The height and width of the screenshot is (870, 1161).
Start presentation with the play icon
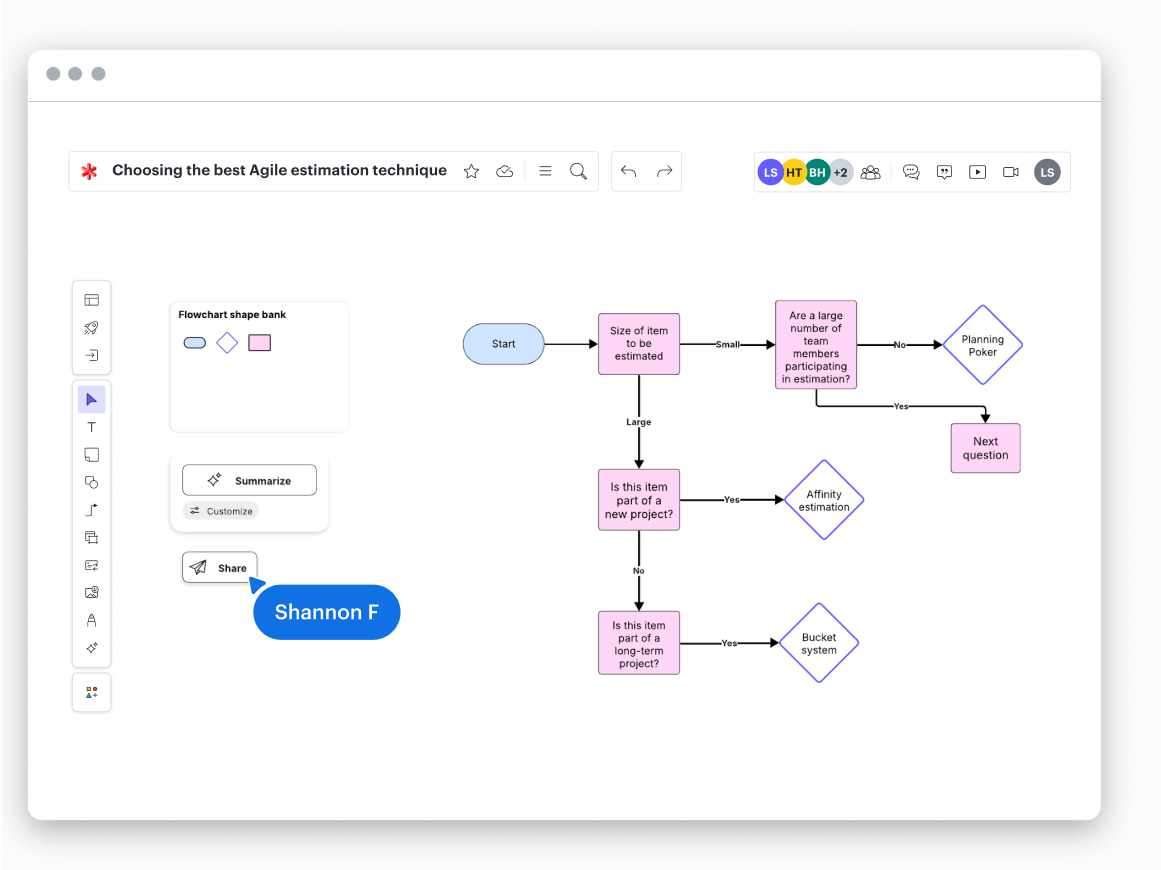(977, 172)
